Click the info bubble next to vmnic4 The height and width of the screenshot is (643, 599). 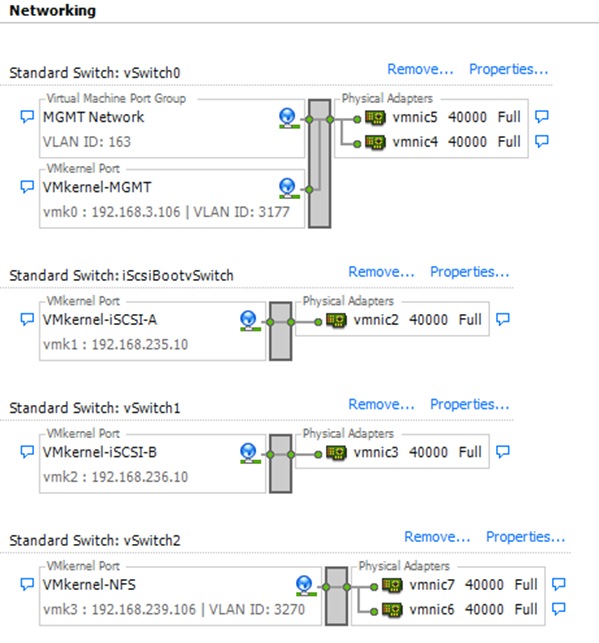(542, 141)
